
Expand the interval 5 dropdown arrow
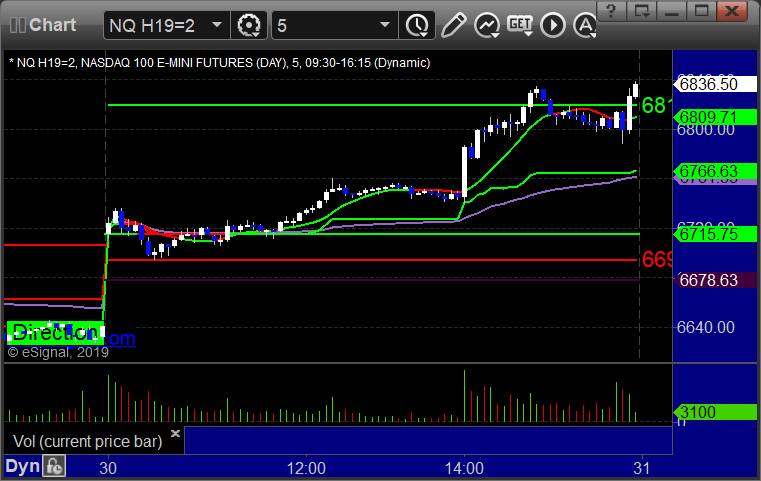tap(385, 25)
